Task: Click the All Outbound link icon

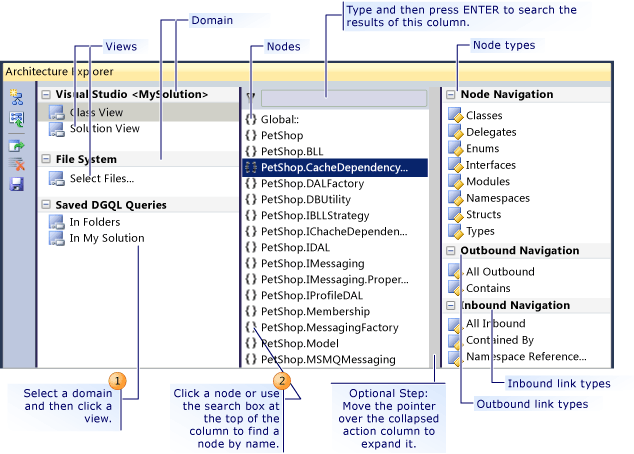Action: (x=455, y=271)
